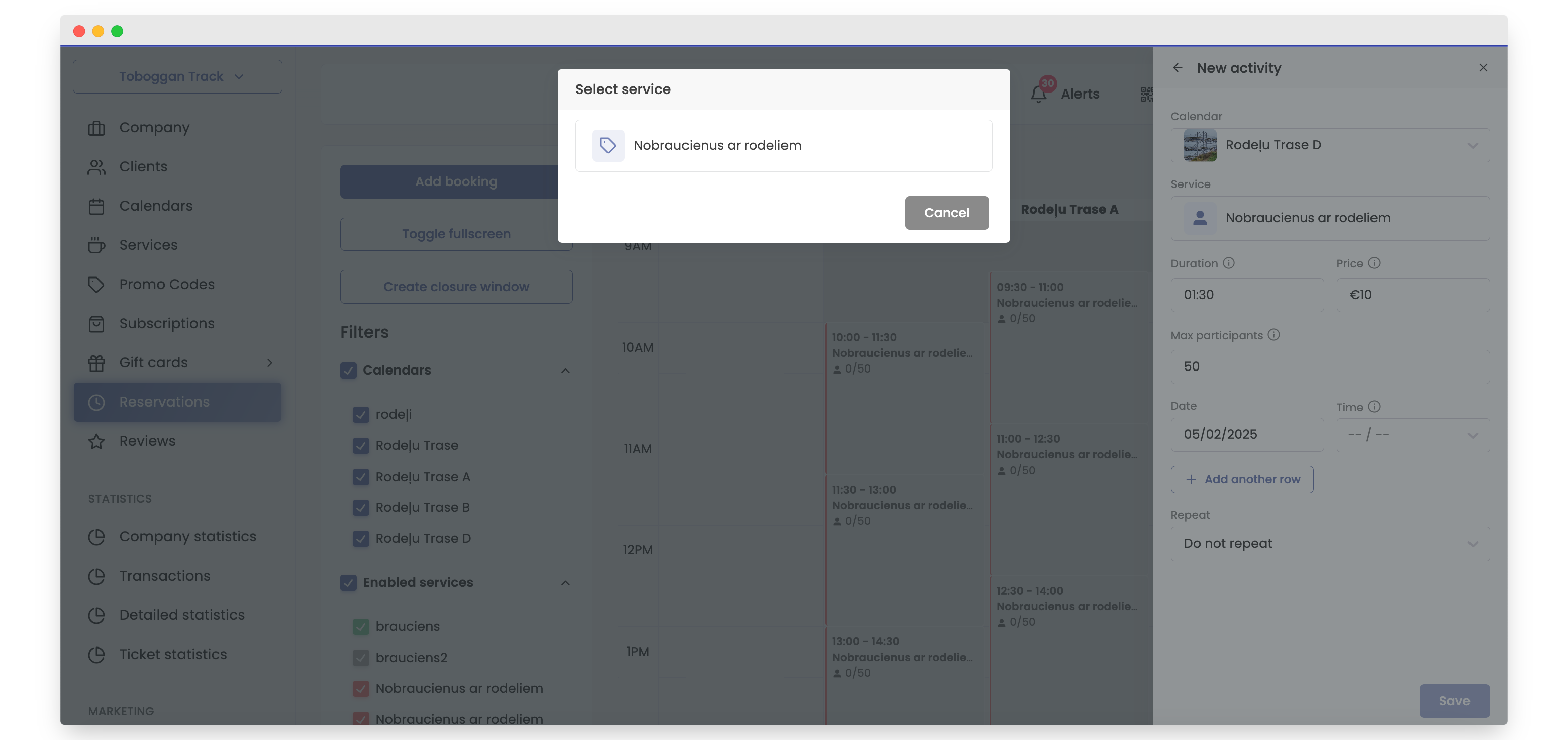Click Add another row button
The image size is (1568, 740).
click(x=1242, y=479)
